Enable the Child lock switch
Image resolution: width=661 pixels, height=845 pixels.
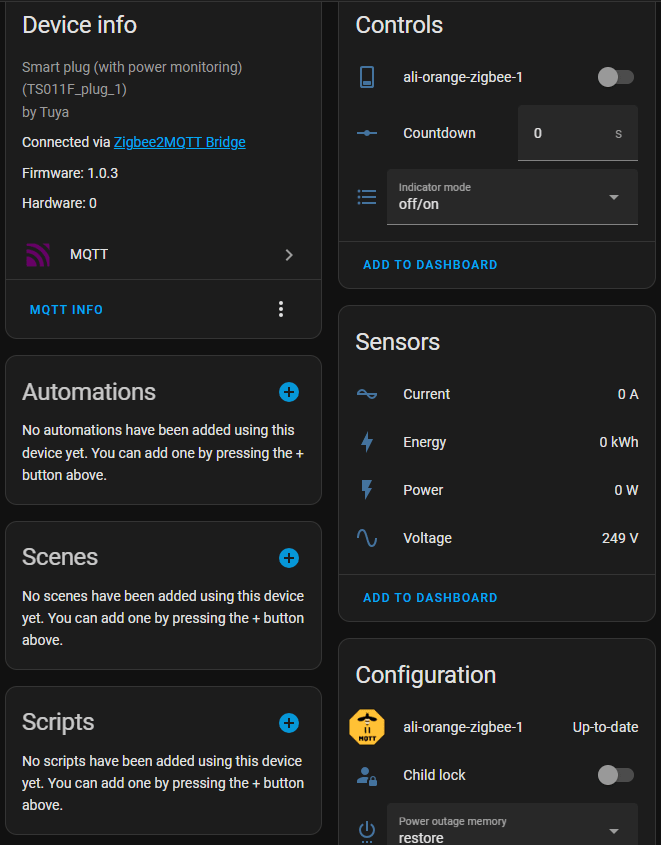tap(615, 775)
